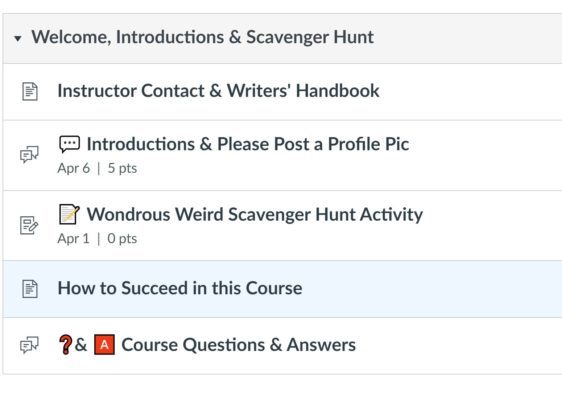The image size is (562, 405).
Task: Open How to Succeed in this Course
Action: (x=180, y=288)
